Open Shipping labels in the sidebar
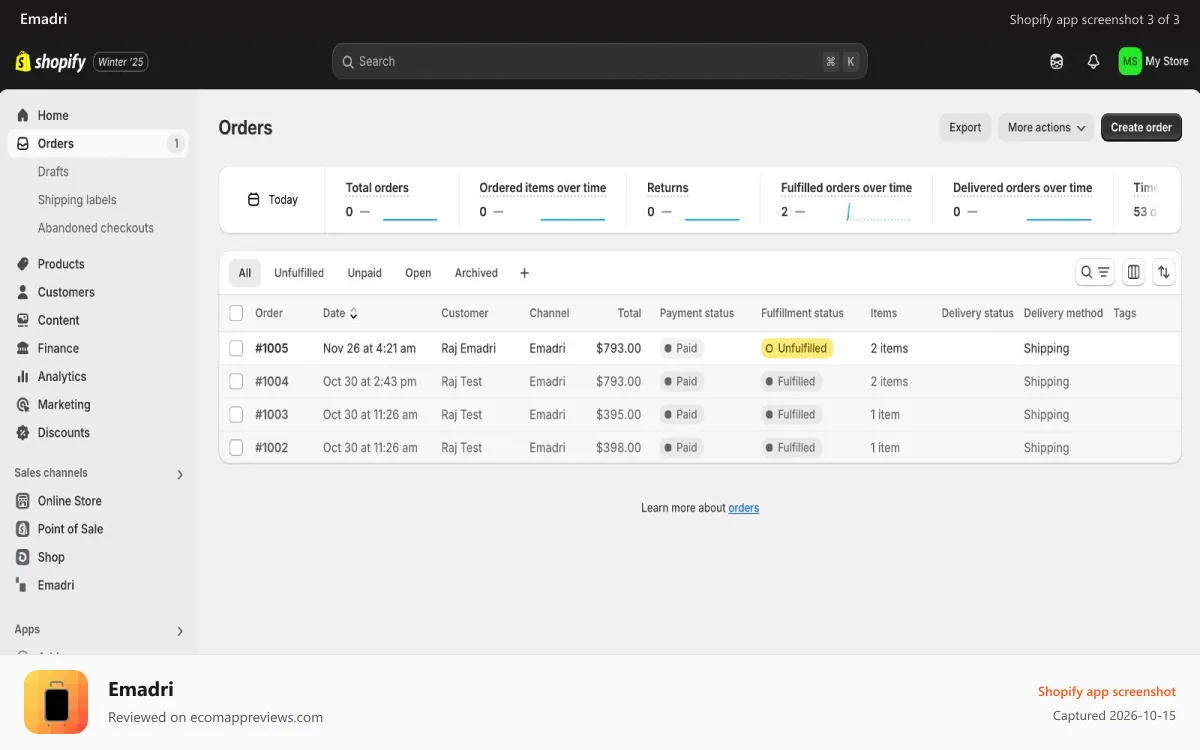1200x750 pixels. coord(77,200)
